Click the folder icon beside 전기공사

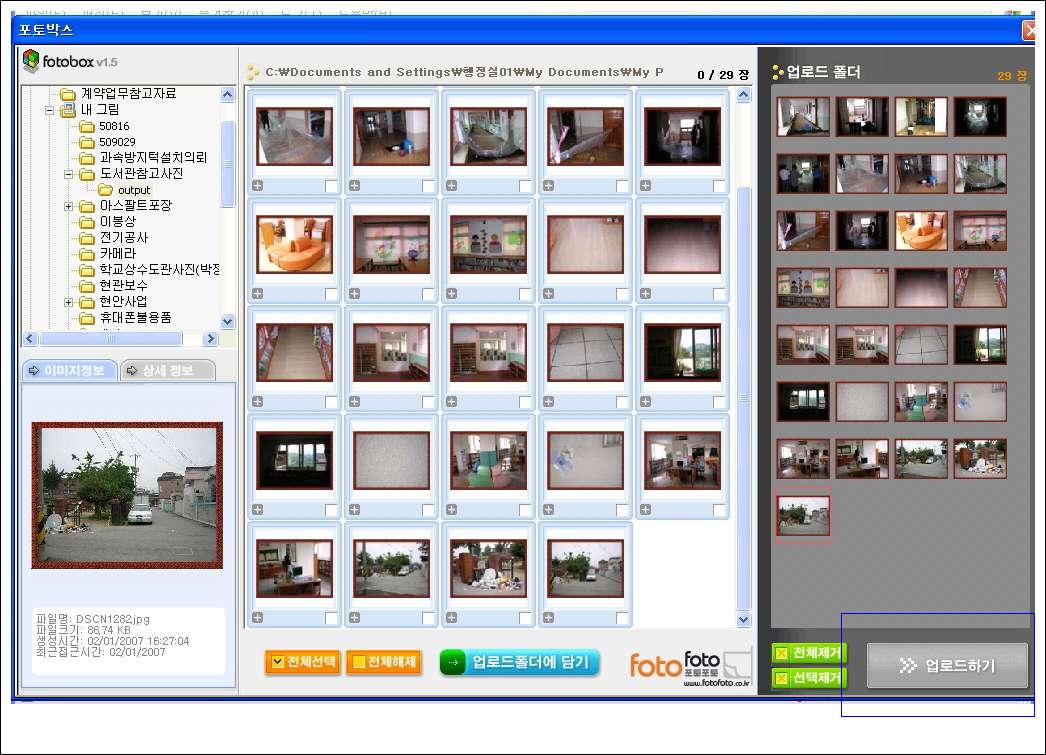pos(87,238)
